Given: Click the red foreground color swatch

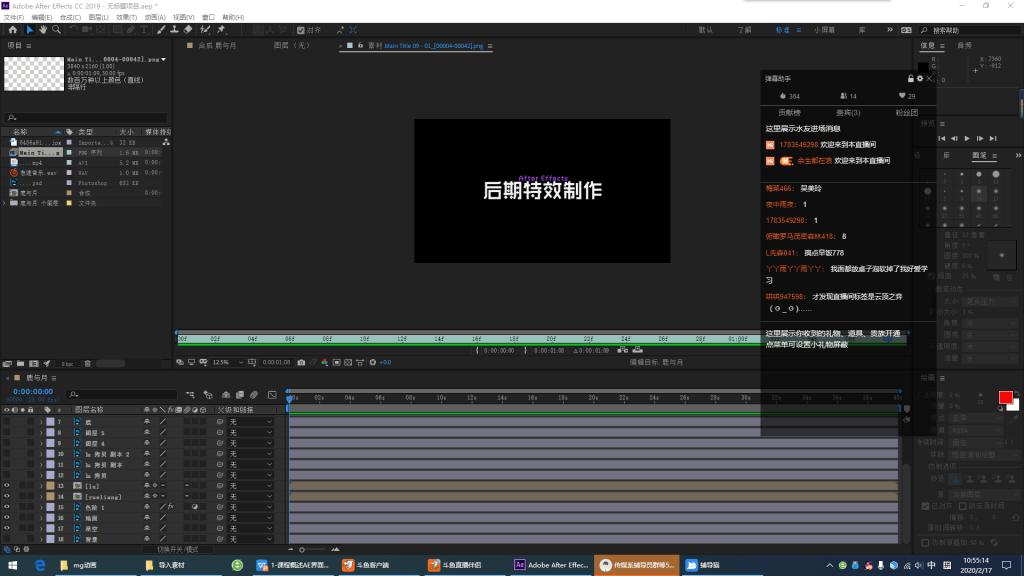Looking at the screenshot, I should tap(1005, 398).
